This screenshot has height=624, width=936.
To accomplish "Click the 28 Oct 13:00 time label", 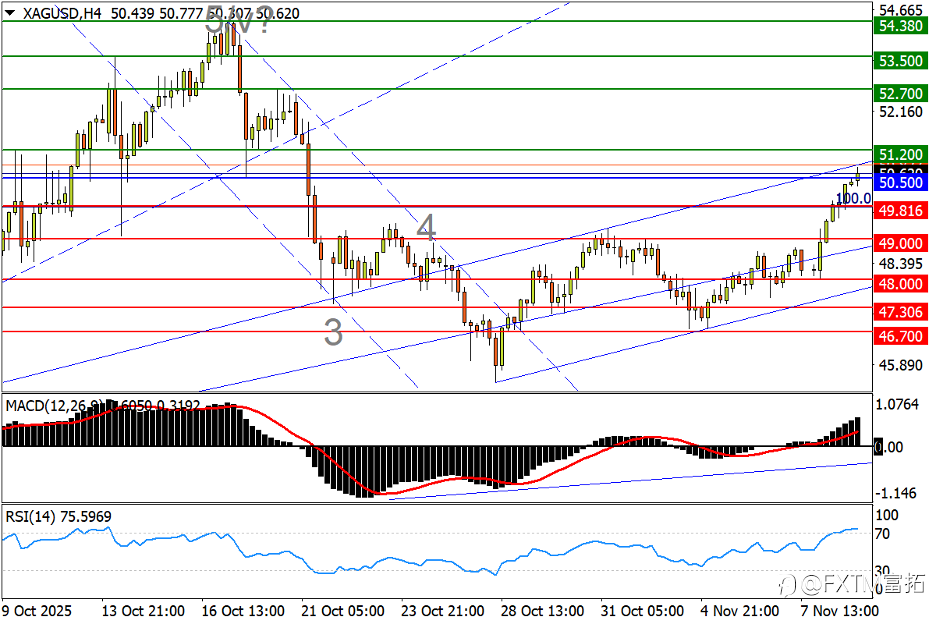I will (543, 611).
